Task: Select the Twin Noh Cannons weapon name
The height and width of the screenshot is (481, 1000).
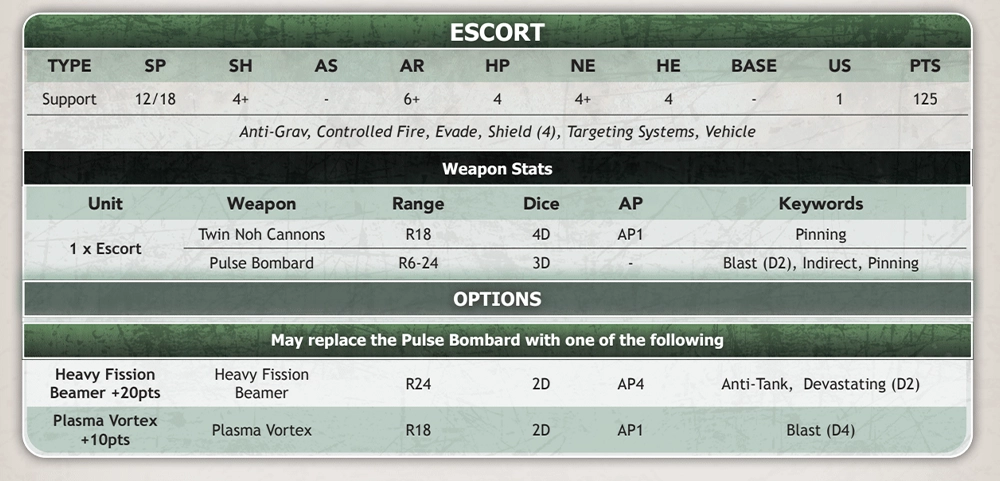Action: click(261, 234)
